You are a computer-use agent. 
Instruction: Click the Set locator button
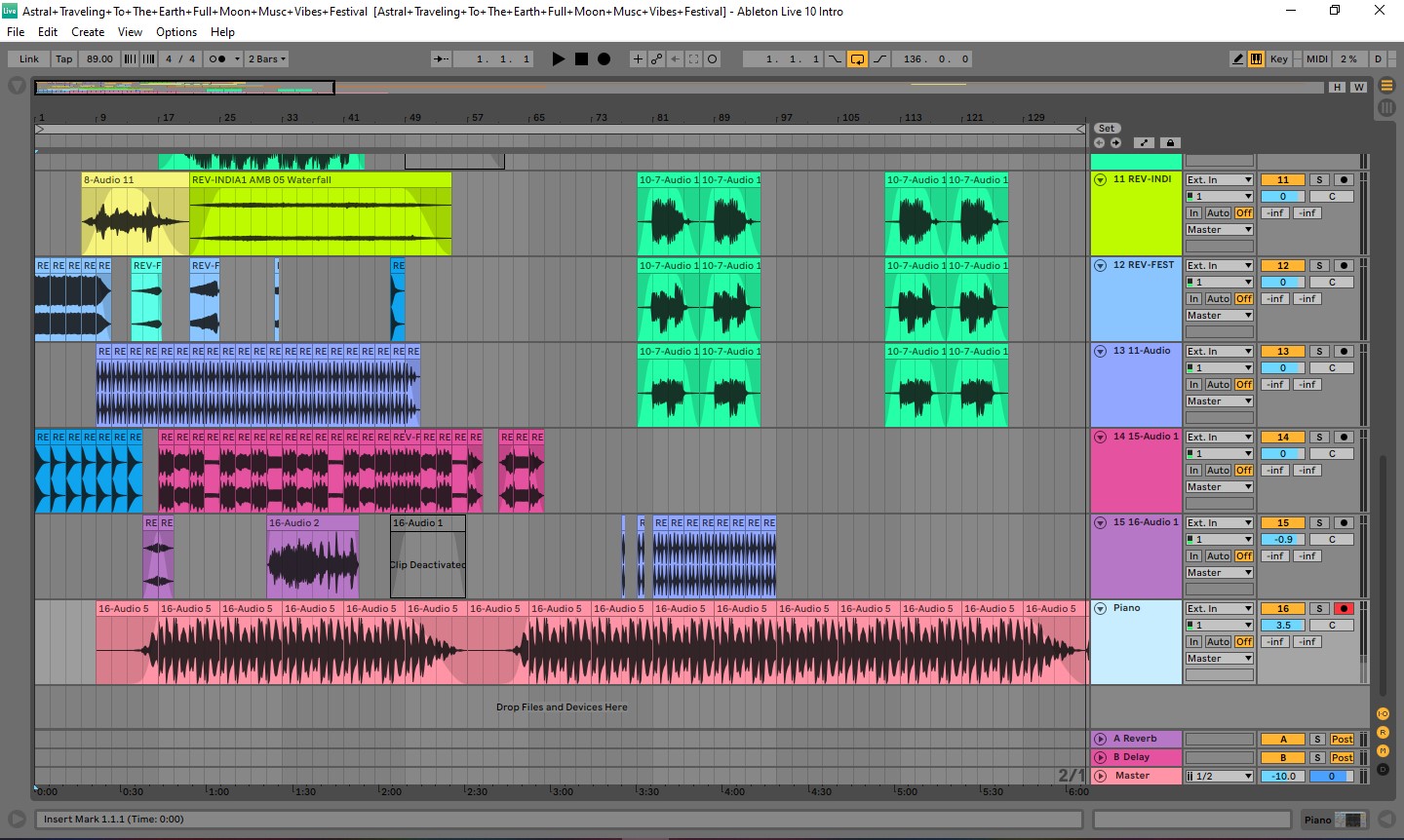click(x=1107, y=129)
